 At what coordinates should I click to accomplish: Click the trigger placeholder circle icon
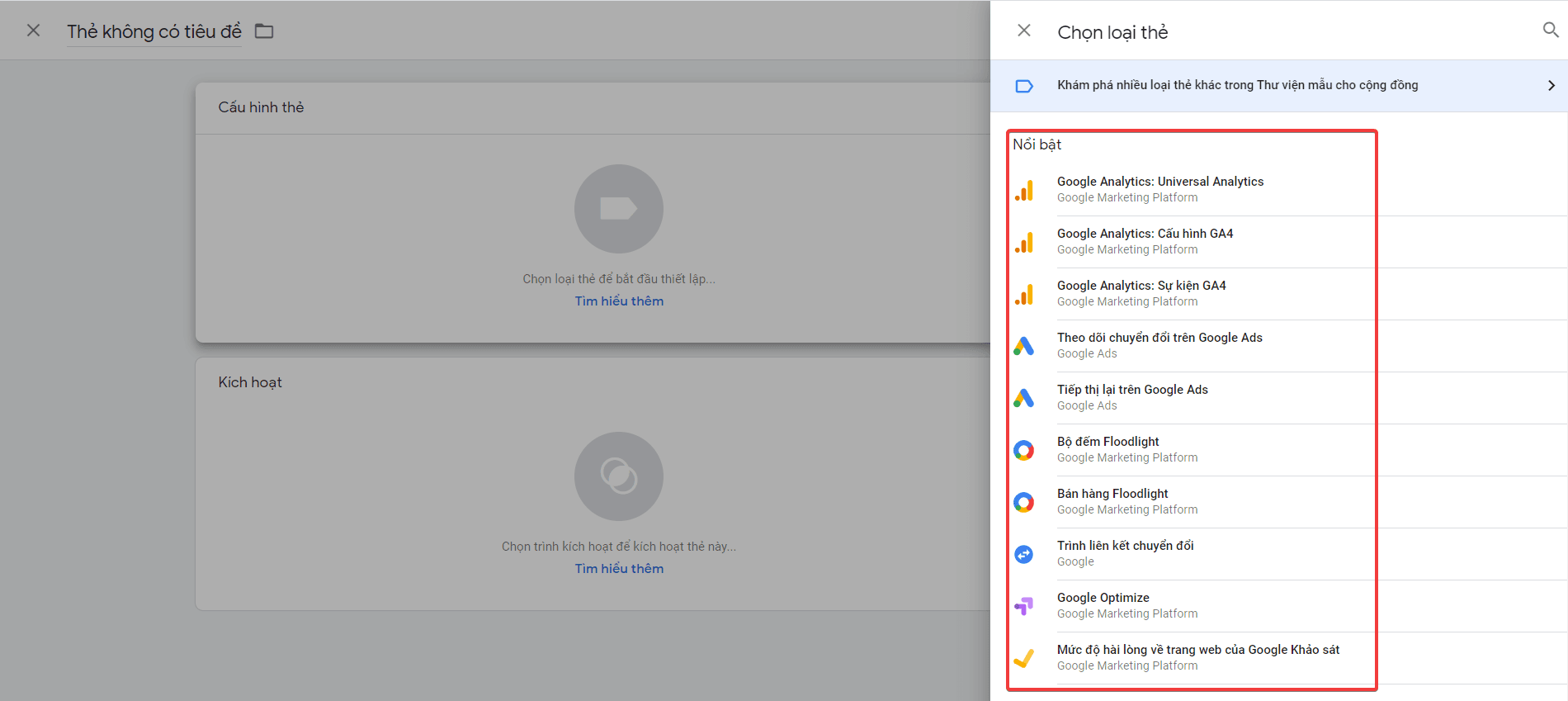click(x=619, y=476)
